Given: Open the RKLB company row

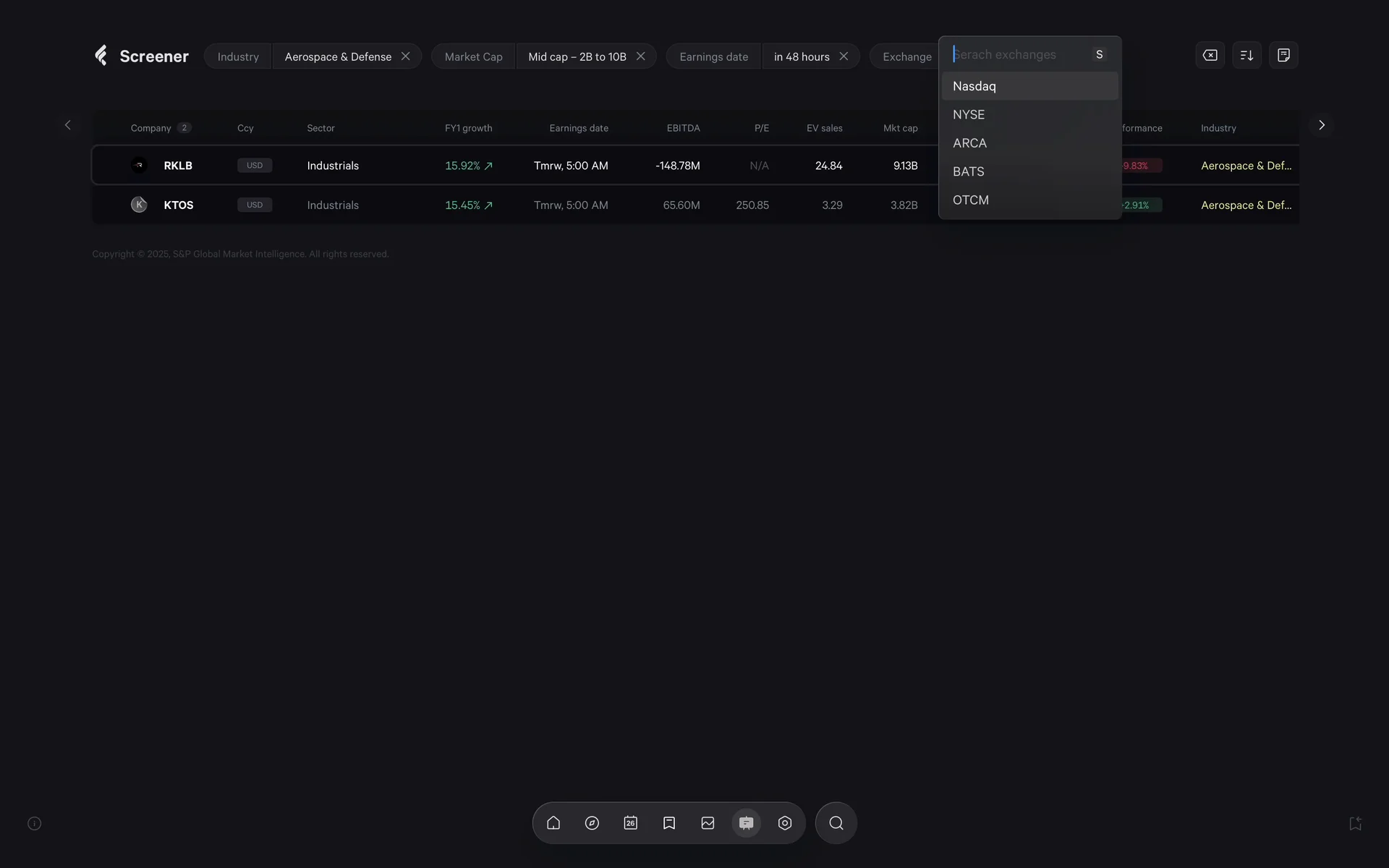Looking at the screenshot, I should coord(178,166).
